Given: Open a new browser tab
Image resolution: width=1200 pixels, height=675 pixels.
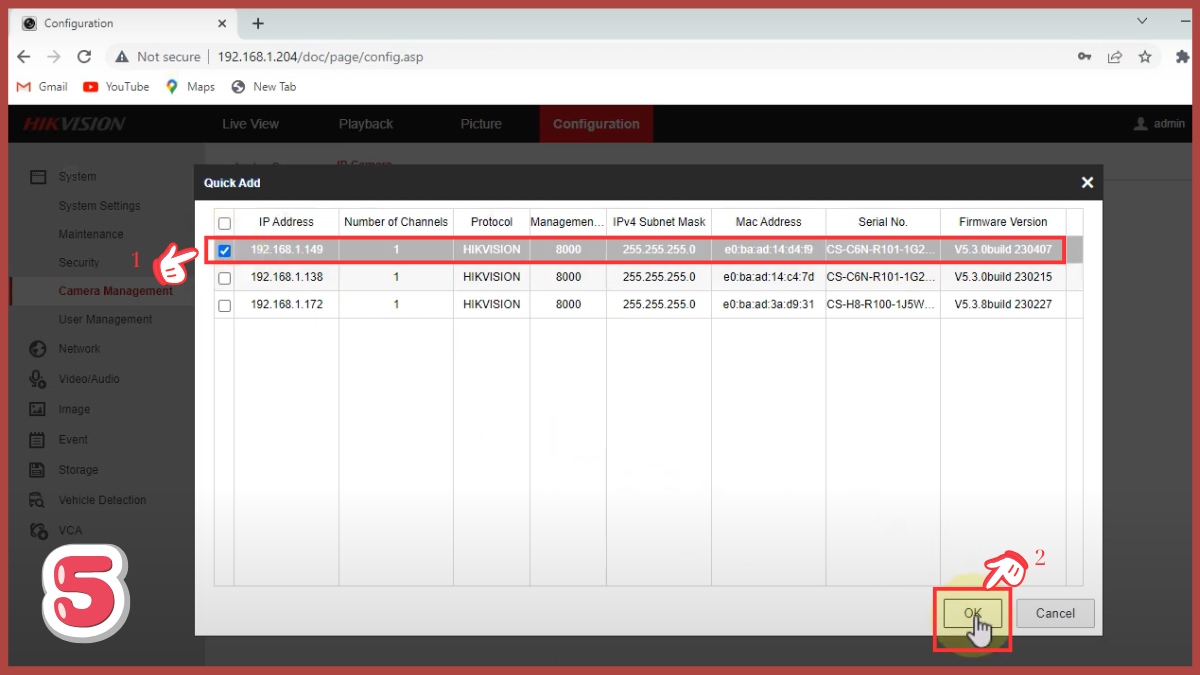Looking at the screenshot, I should click(258, 23).
